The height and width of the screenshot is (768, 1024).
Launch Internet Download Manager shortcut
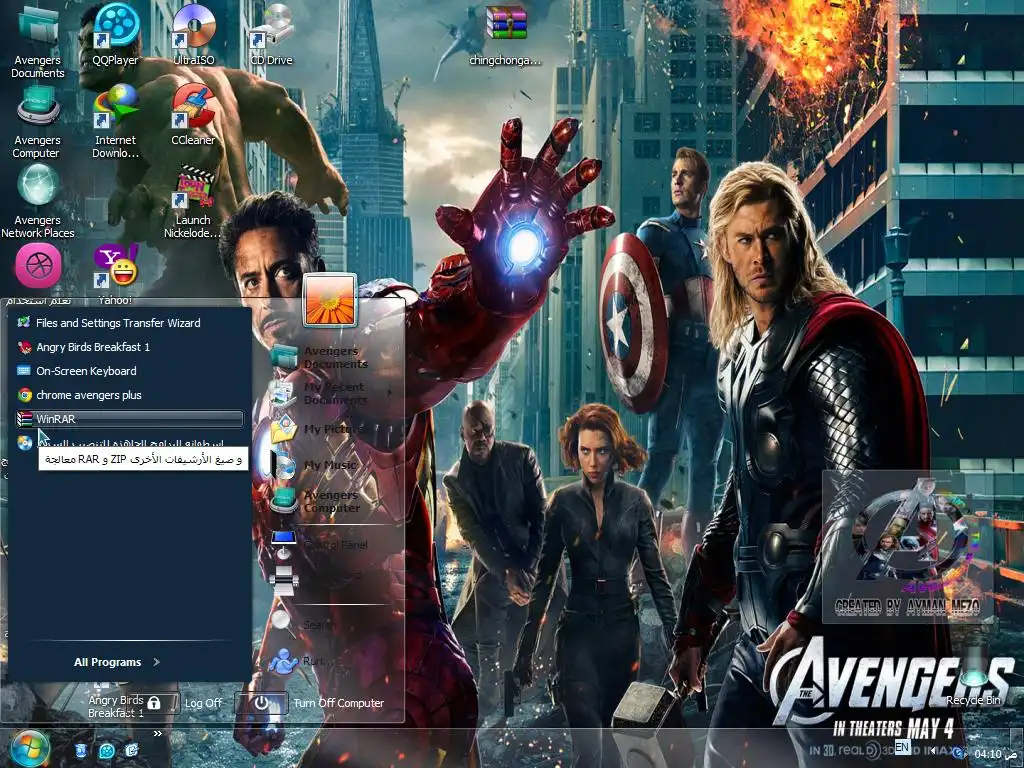116,122
